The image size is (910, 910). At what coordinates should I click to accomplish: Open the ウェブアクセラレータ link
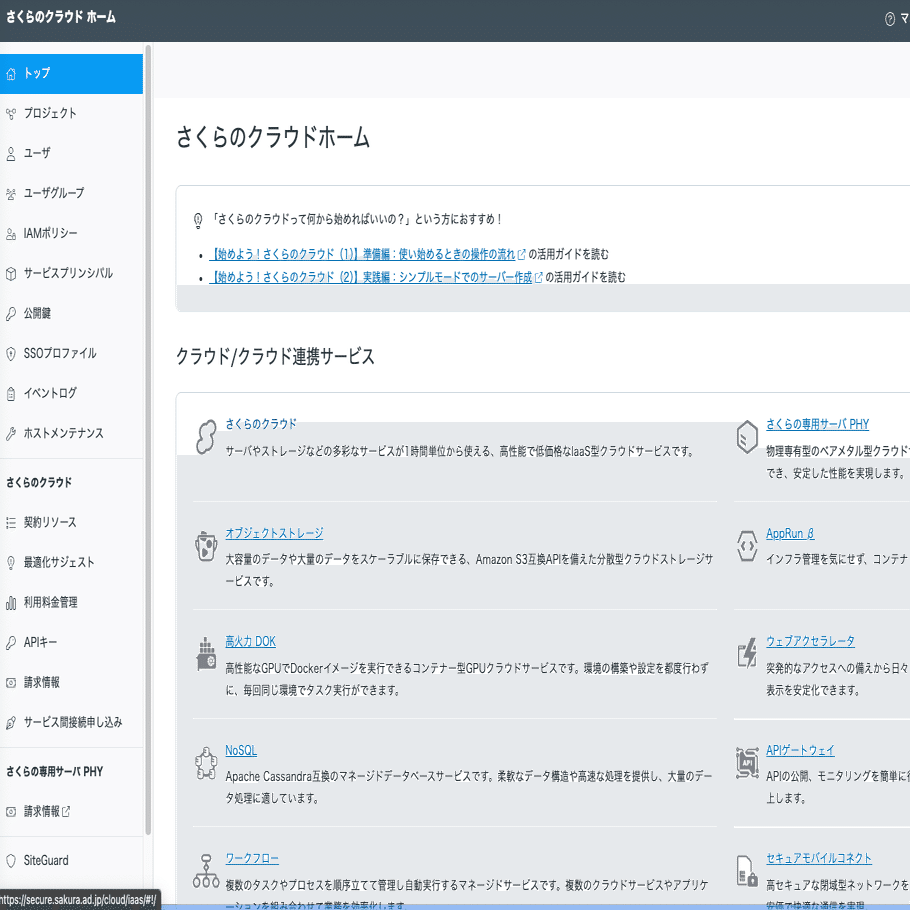coord(810,641)
